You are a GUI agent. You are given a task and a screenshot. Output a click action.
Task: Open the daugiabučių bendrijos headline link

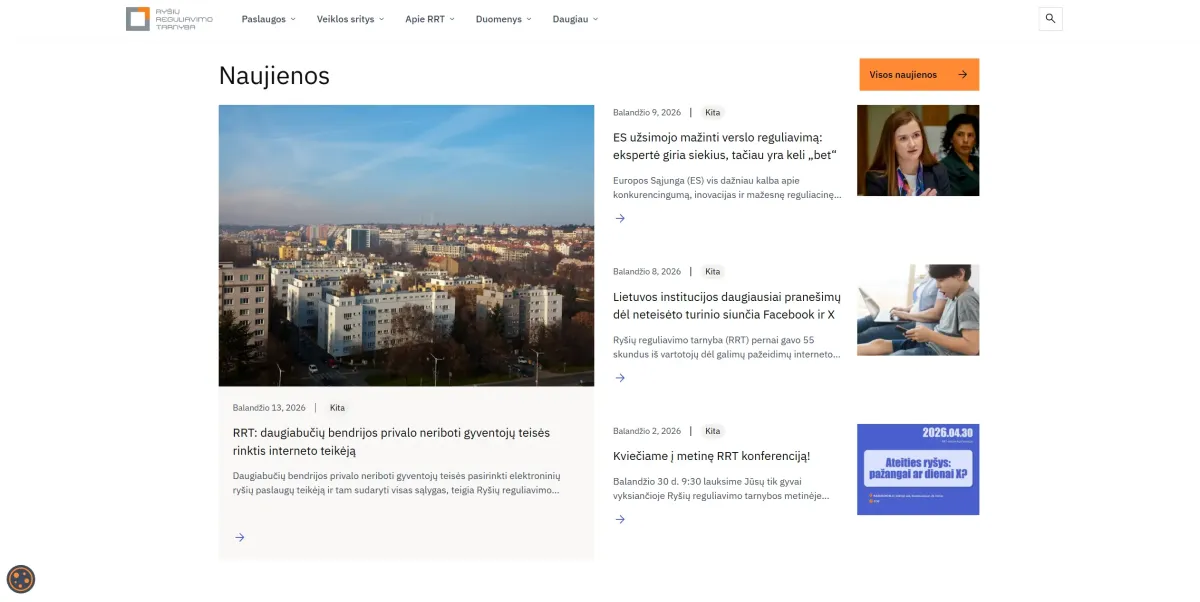tap(391, 442)
